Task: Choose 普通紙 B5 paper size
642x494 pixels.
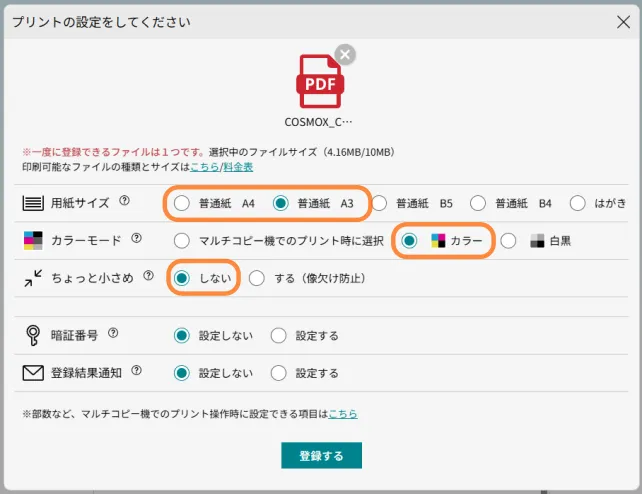Action: point(380,203)
